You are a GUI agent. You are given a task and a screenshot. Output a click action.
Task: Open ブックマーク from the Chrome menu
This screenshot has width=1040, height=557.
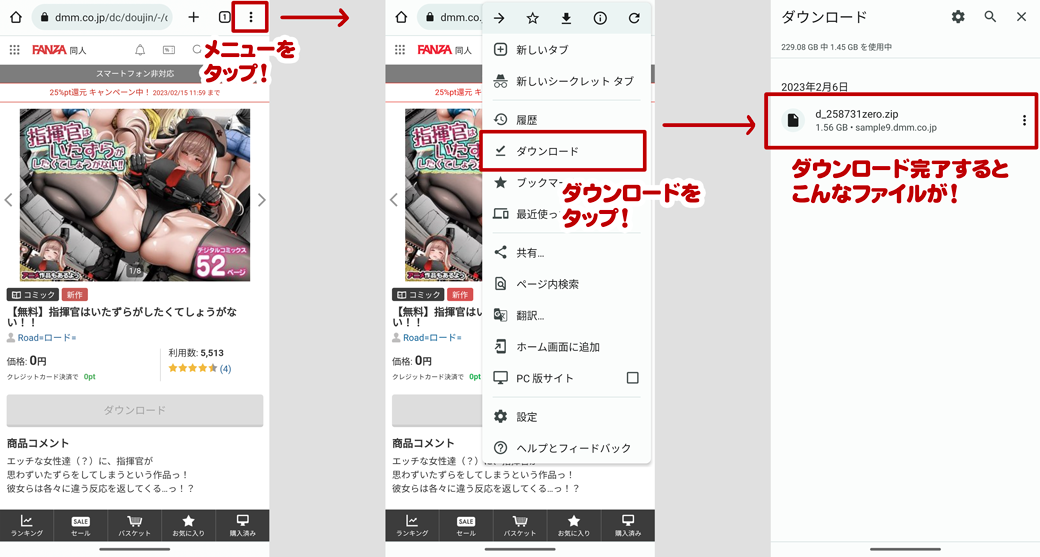(566, 182)
